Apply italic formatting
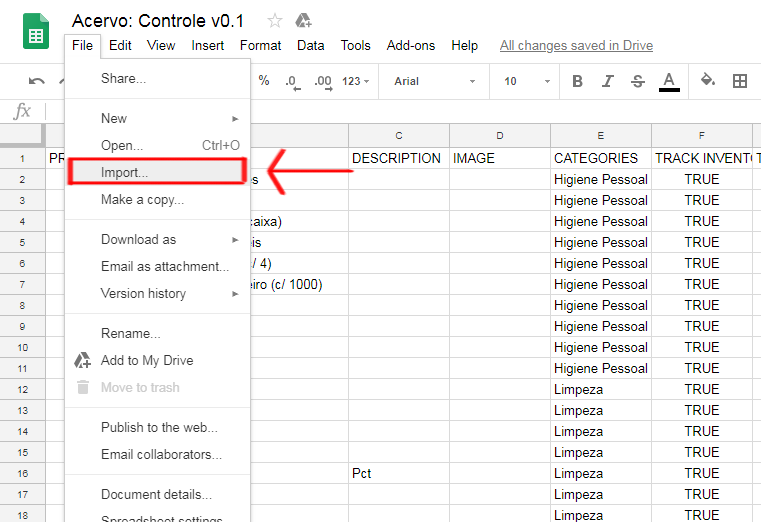761x522 pixels. point(607,81)
